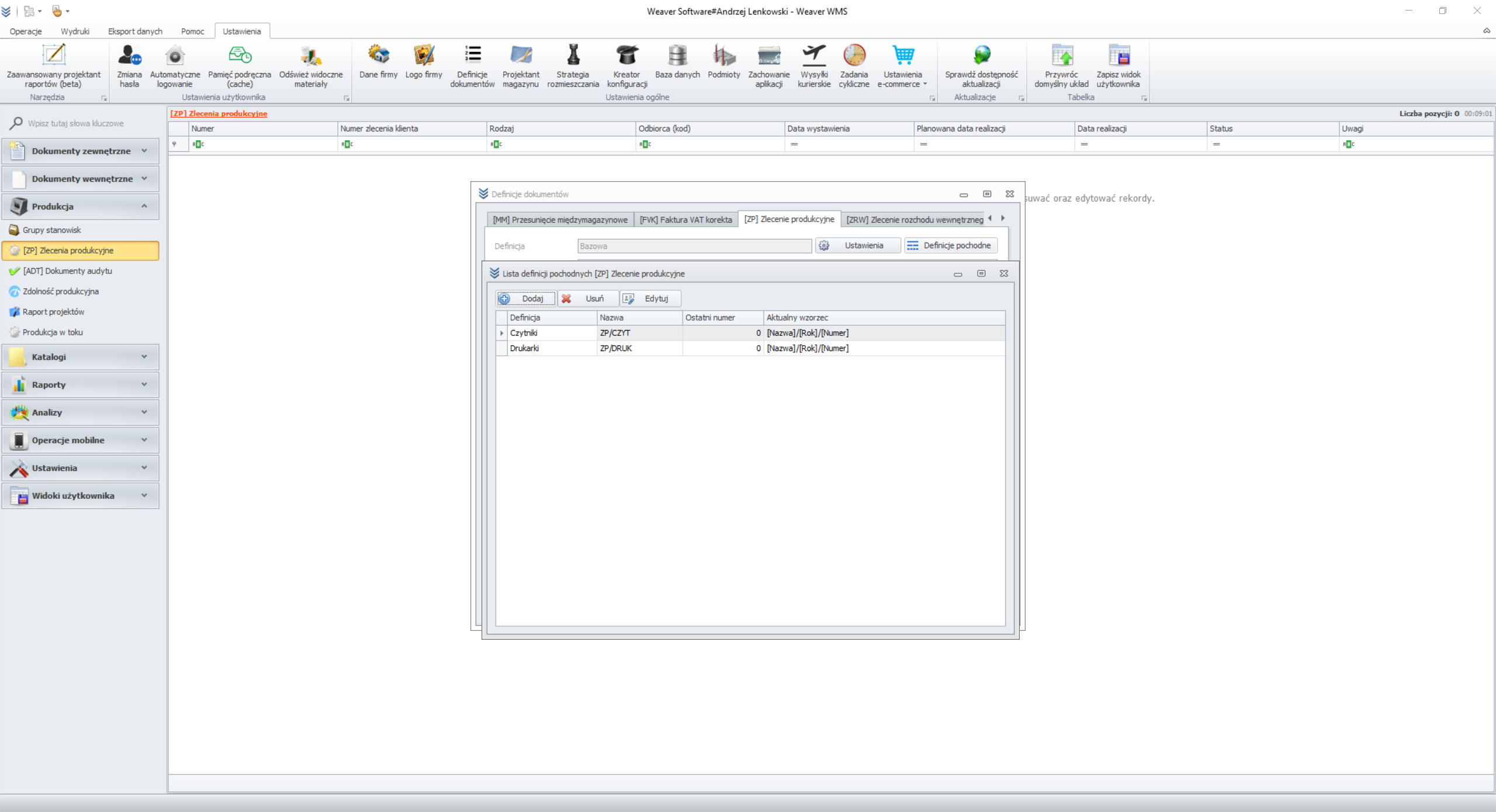Click Sprawdź dostępność aktualizacji icon
1496x812 pixels.
982,55
